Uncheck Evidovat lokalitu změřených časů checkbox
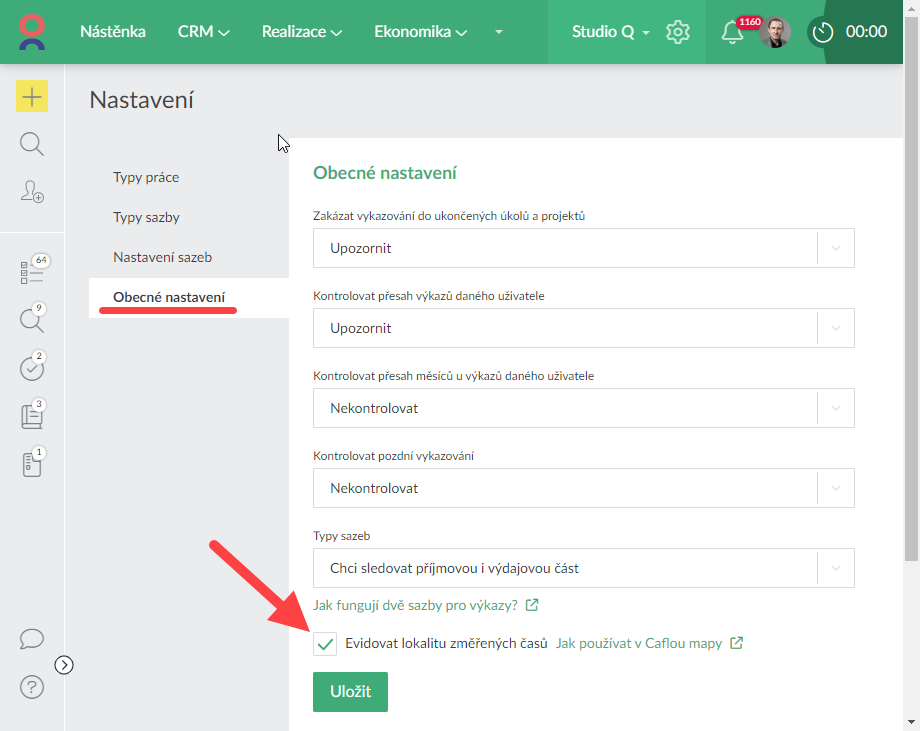The image size is (920, 731). pyautogui.click(x=325, y=644)
